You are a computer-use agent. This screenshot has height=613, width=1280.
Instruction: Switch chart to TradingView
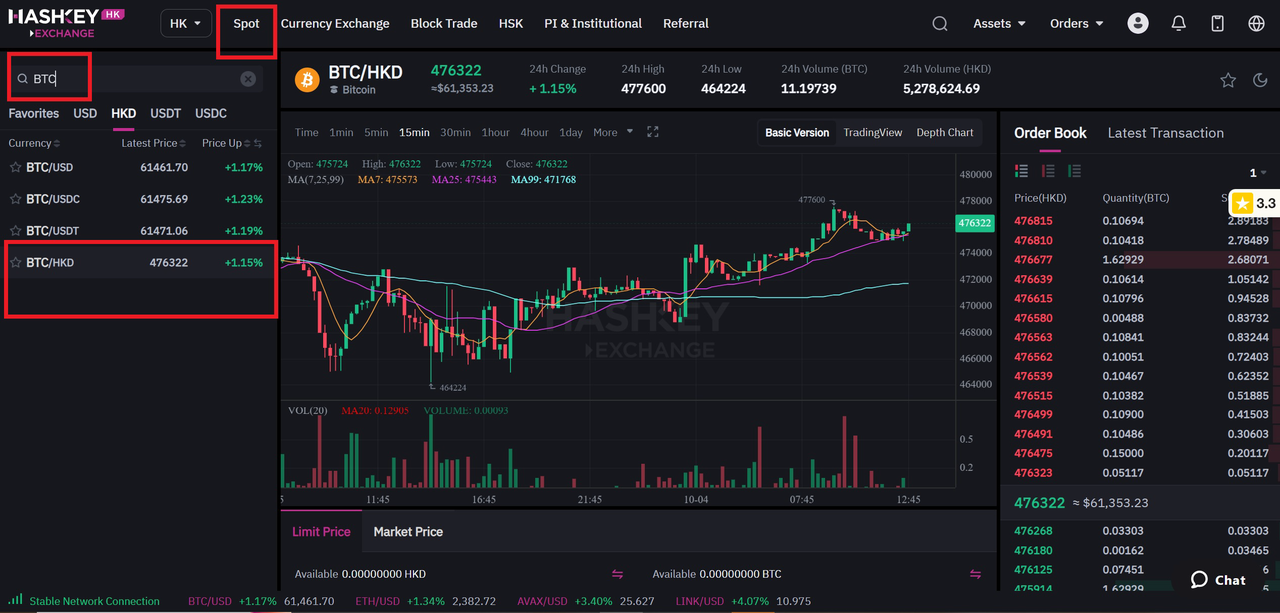pos(872,132)
